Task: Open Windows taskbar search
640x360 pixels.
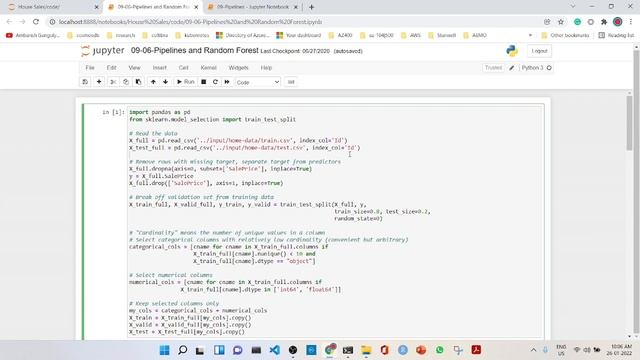Action: pos(183,350)
